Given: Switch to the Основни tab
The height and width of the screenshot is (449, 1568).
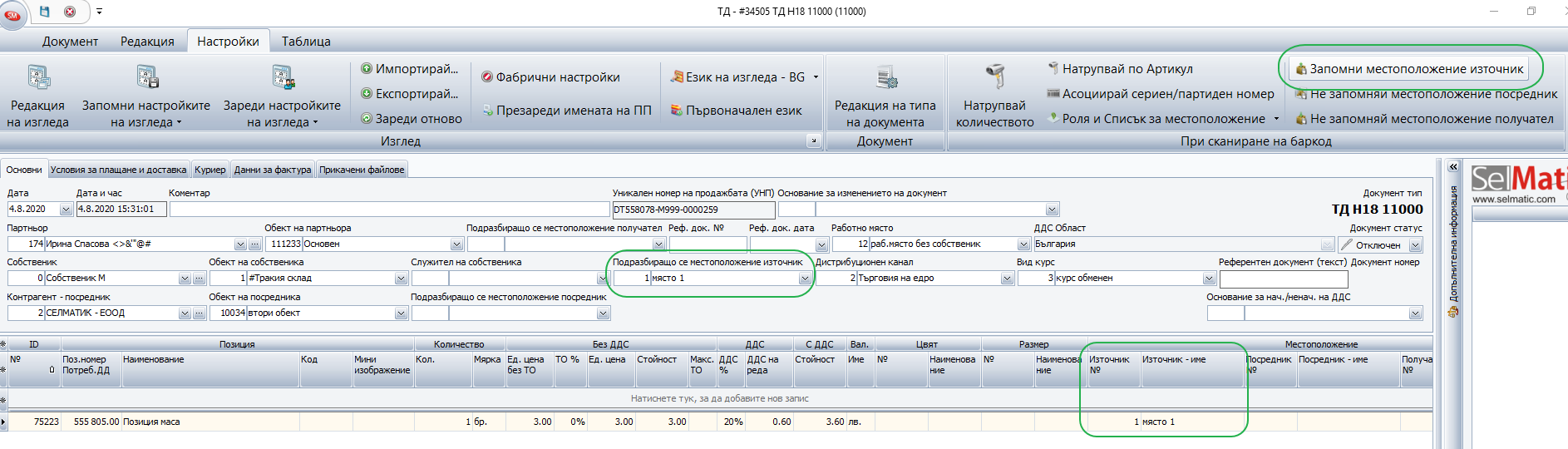Looking at the screenshot, I should 24,170.
